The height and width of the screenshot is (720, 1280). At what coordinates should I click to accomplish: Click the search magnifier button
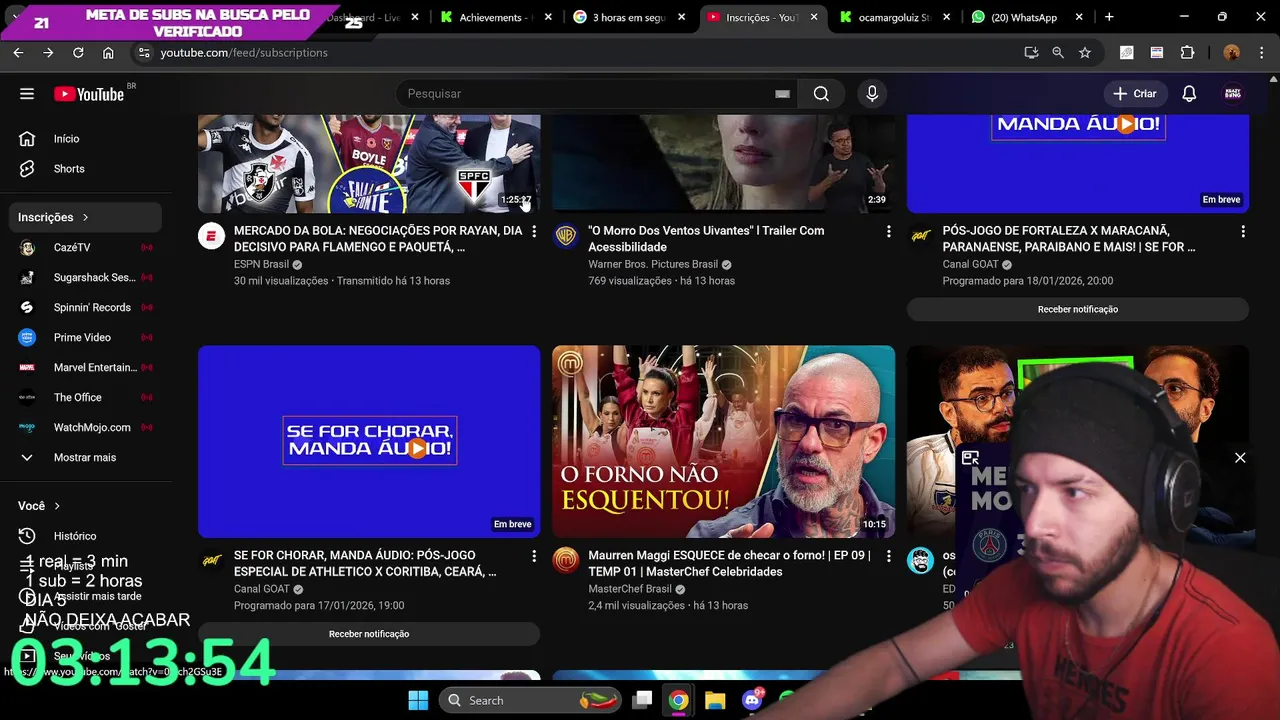(x=821, y=94)
